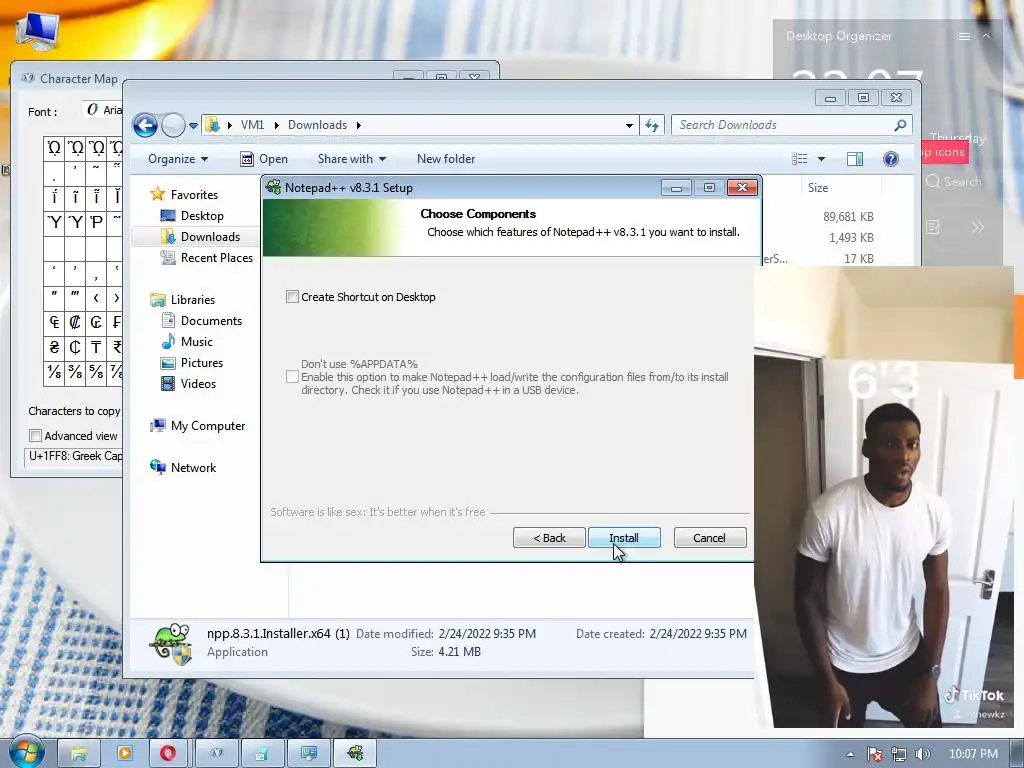
Task: Open Music library
Action: click(197, 342)
